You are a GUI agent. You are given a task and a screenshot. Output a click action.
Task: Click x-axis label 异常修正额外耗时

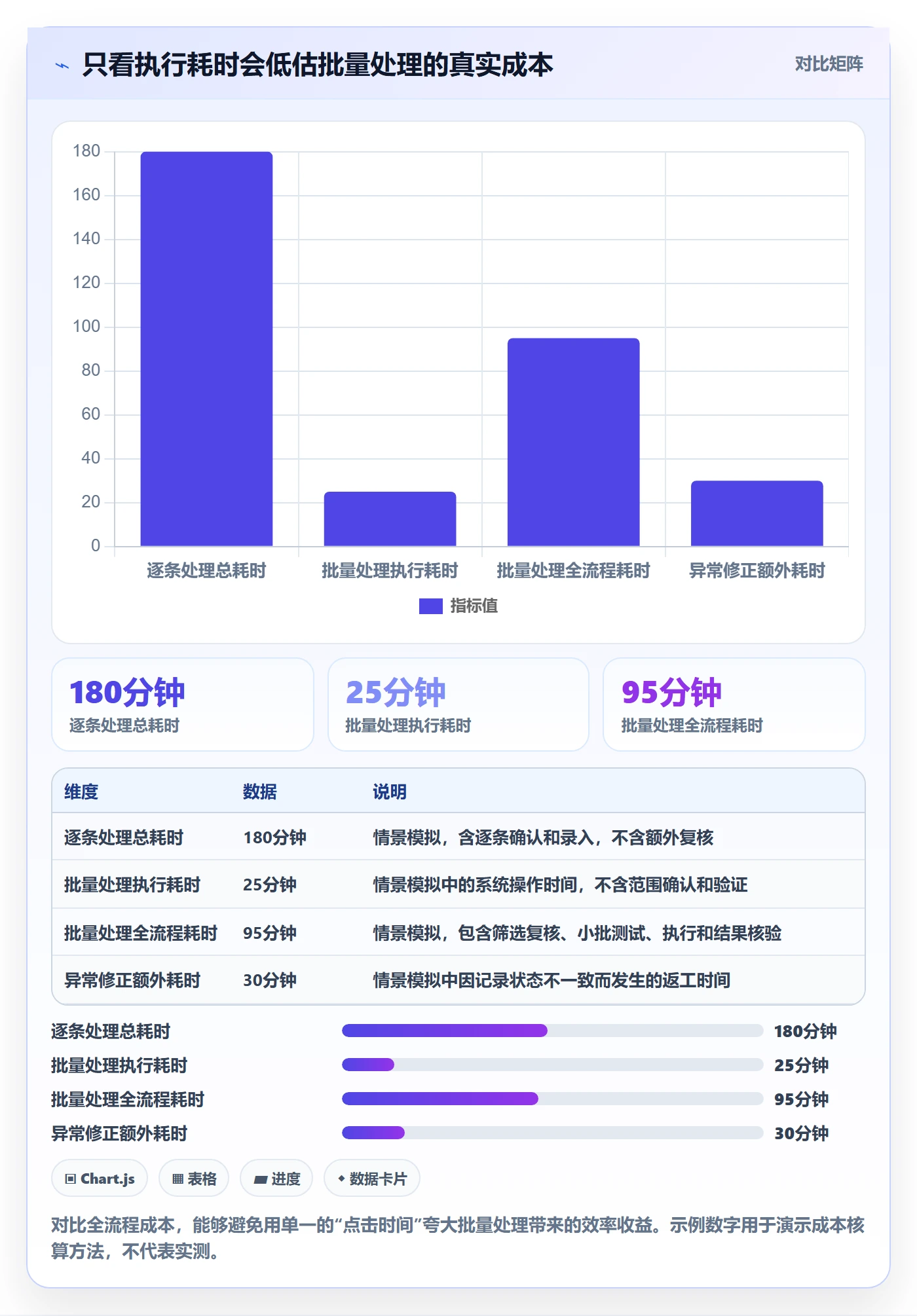(757, 570)
